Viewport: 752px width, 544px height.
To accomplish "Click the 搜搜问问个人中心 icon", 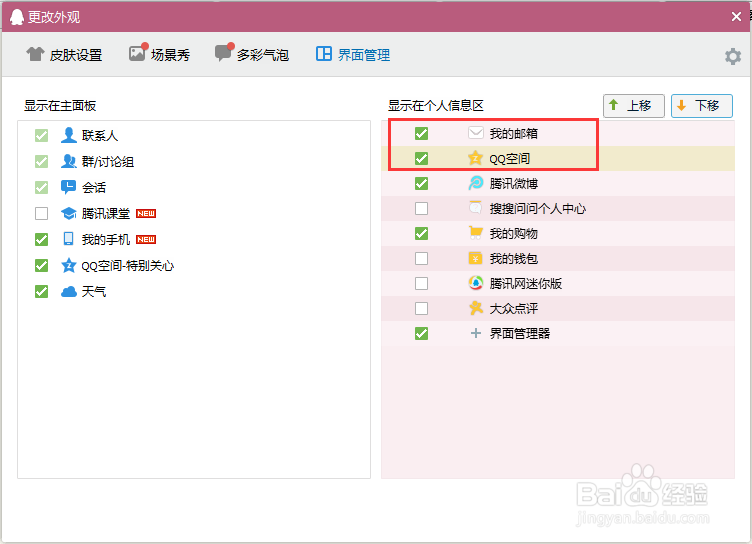I will pyautogui.click(x=475, y=208).
